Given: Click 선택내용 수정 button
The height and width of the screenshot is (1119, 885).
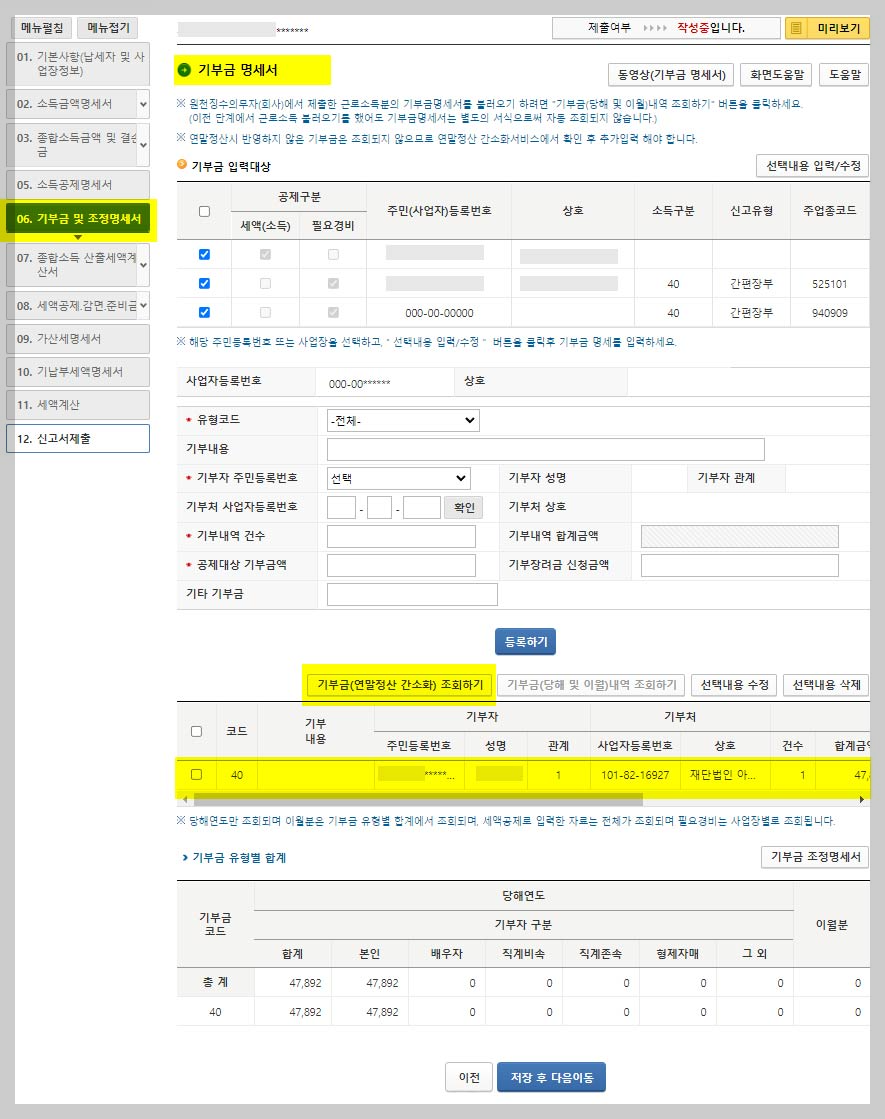Looking at the screenshot, I should 734,684.
